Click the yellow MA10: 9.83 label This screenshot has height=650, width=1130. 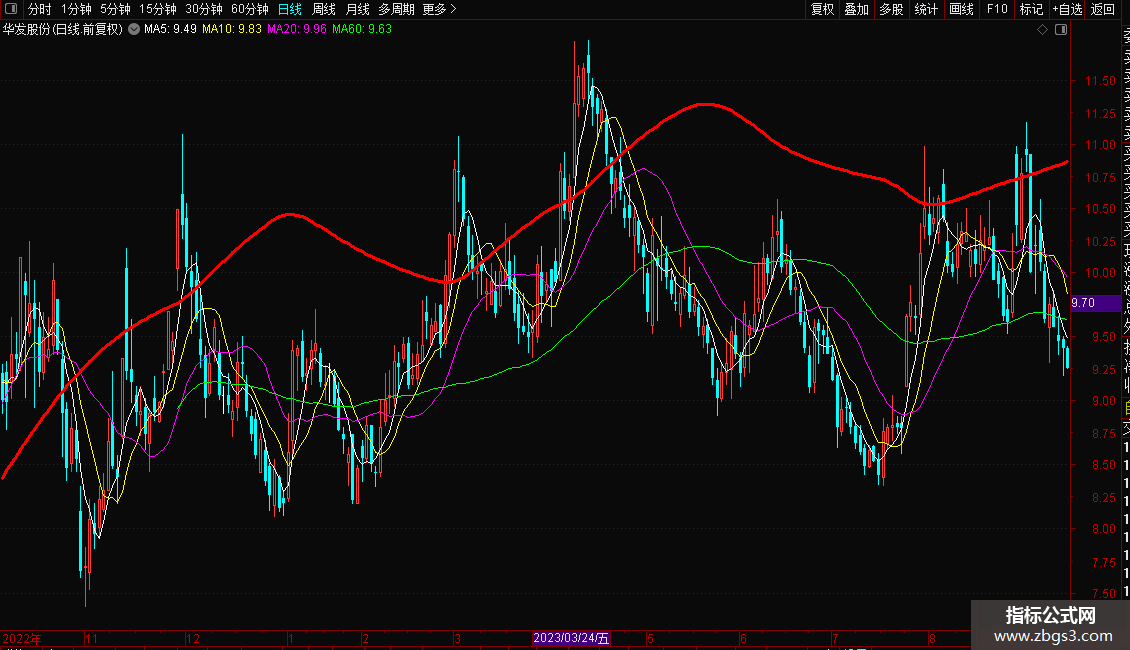click(x=232, y=29)
